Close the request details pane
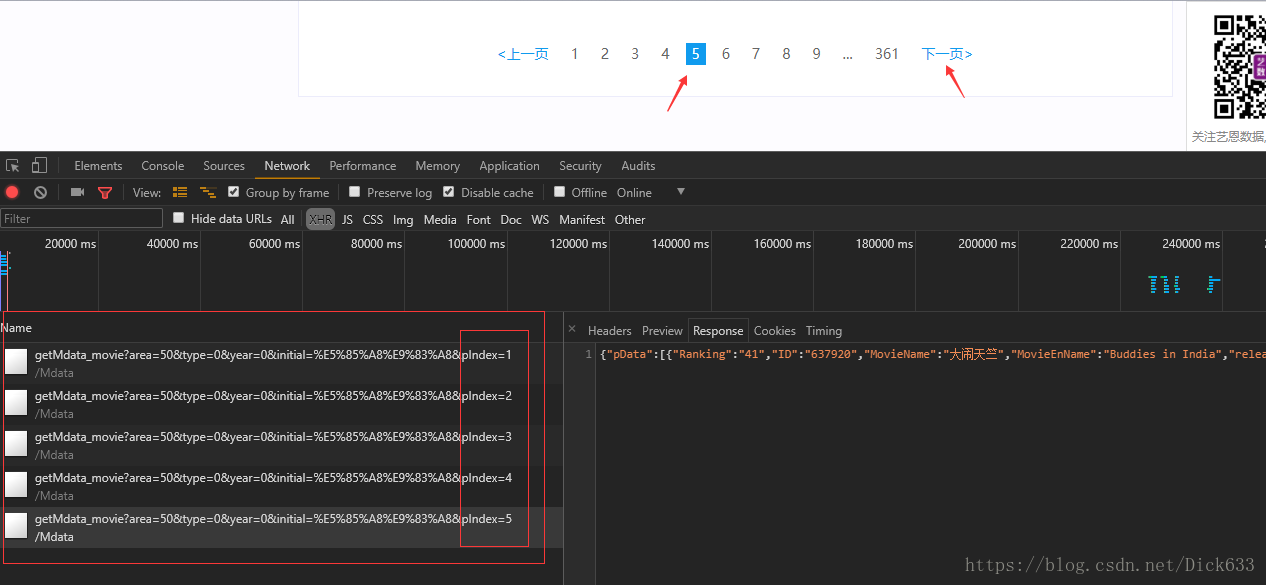 click(x=572, y=329)
